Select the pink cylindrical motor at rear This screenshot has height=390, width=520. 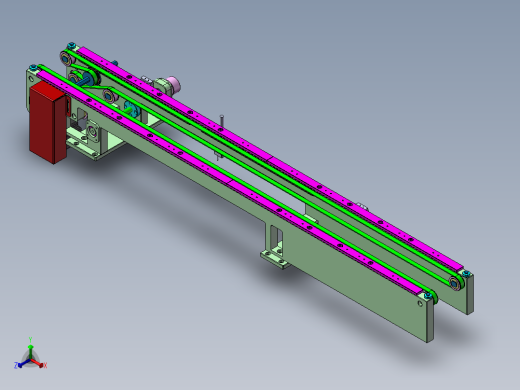pos(174,84)
